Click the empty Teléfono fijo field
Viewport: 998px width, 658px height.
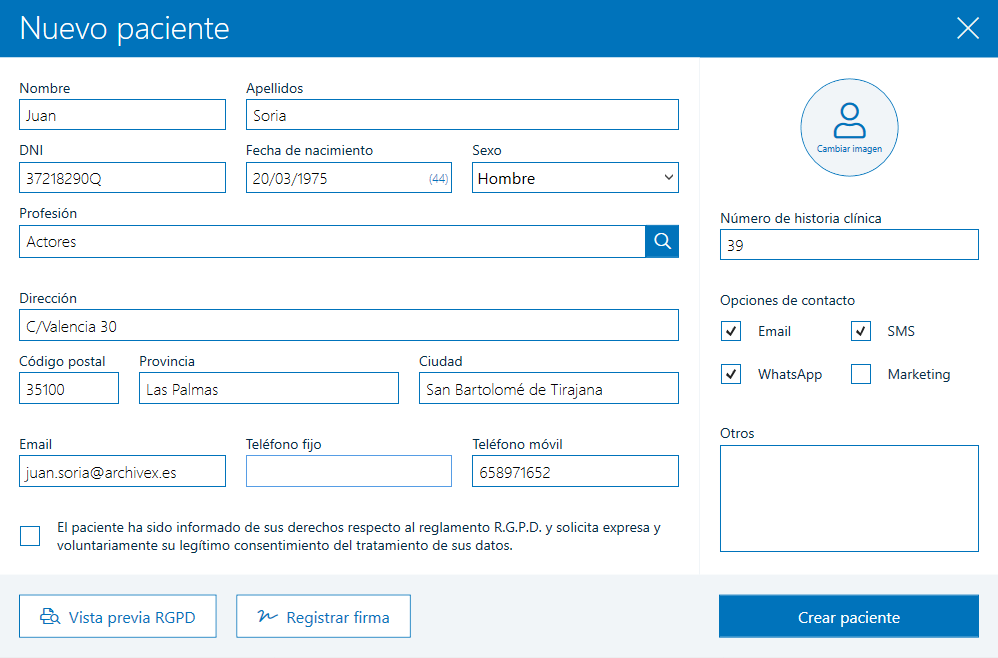coord(348,470)
